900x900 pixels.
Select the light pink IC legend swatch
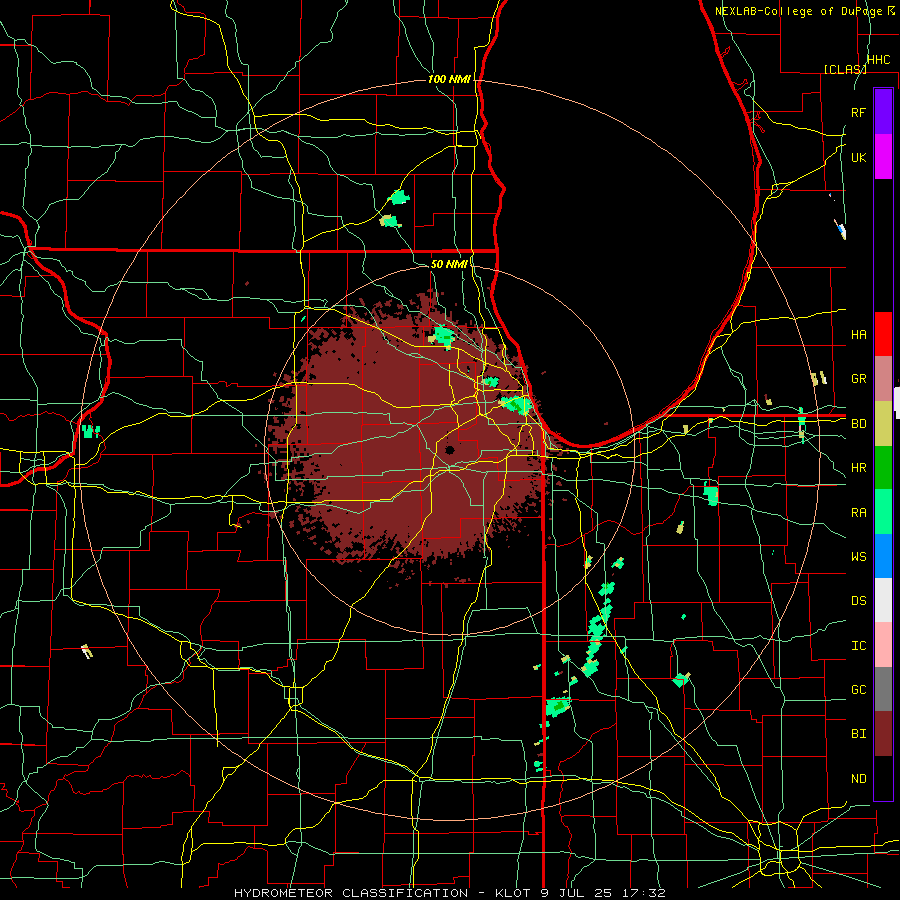883,645
